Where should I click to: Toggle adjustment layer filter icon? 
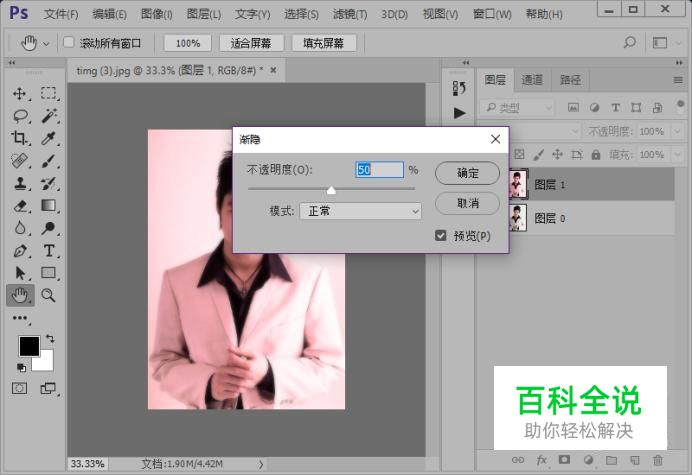pyautogui.click(x=594, y=107)
